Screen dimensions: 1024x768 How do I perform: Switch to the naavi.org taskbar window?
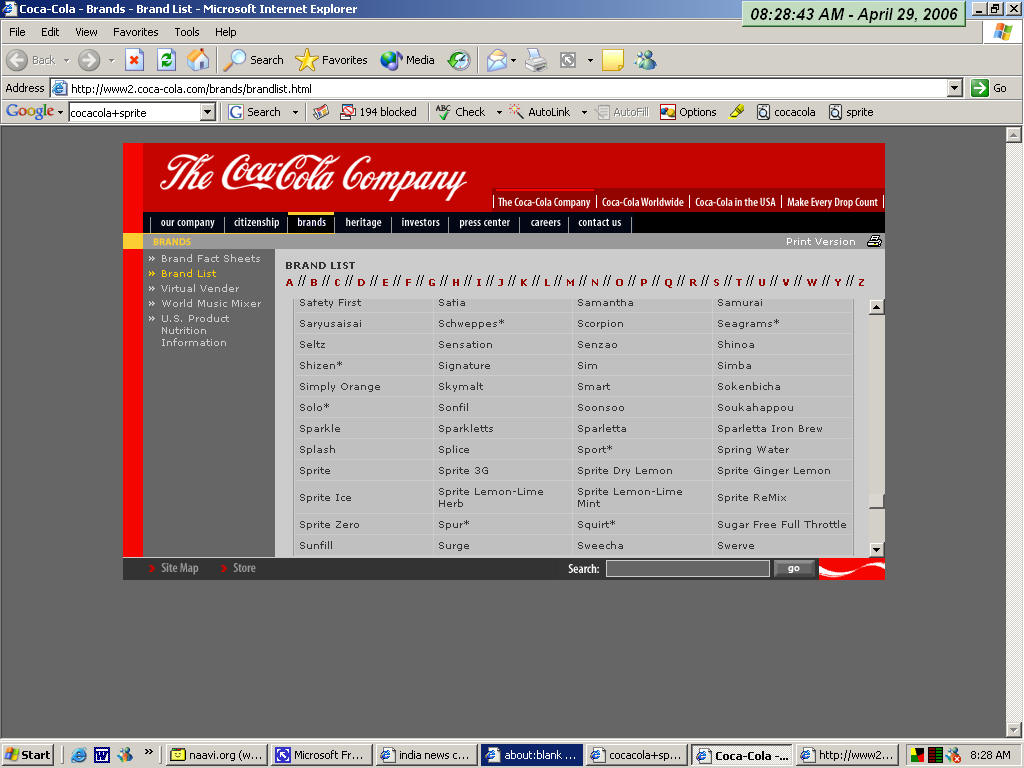216,755
